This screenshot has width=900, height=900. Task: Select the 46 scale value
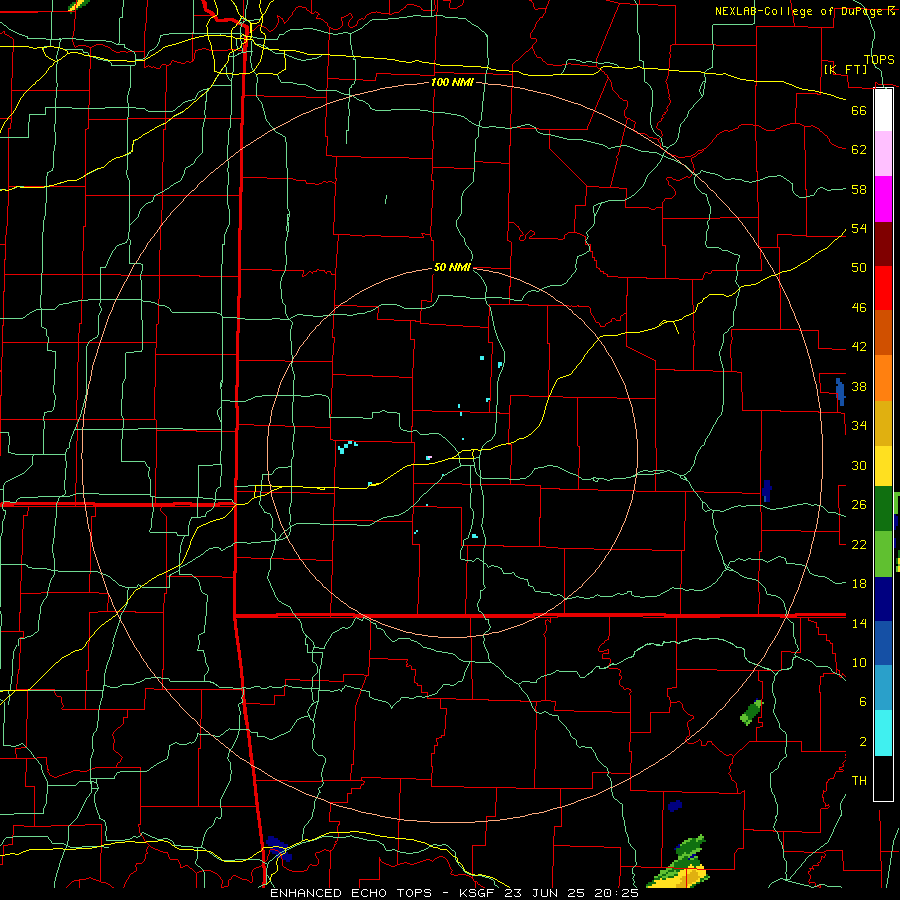click(x=859, y=308)
